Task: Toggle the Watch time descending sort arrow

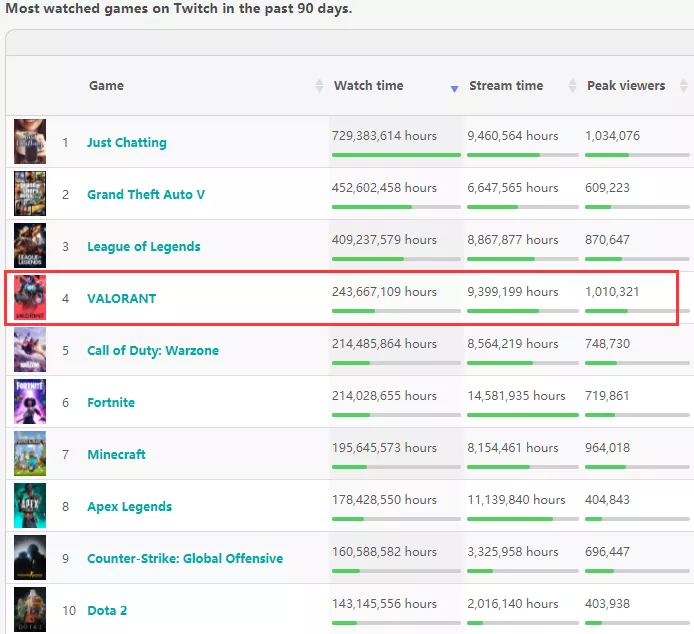Action: (454, 89)
